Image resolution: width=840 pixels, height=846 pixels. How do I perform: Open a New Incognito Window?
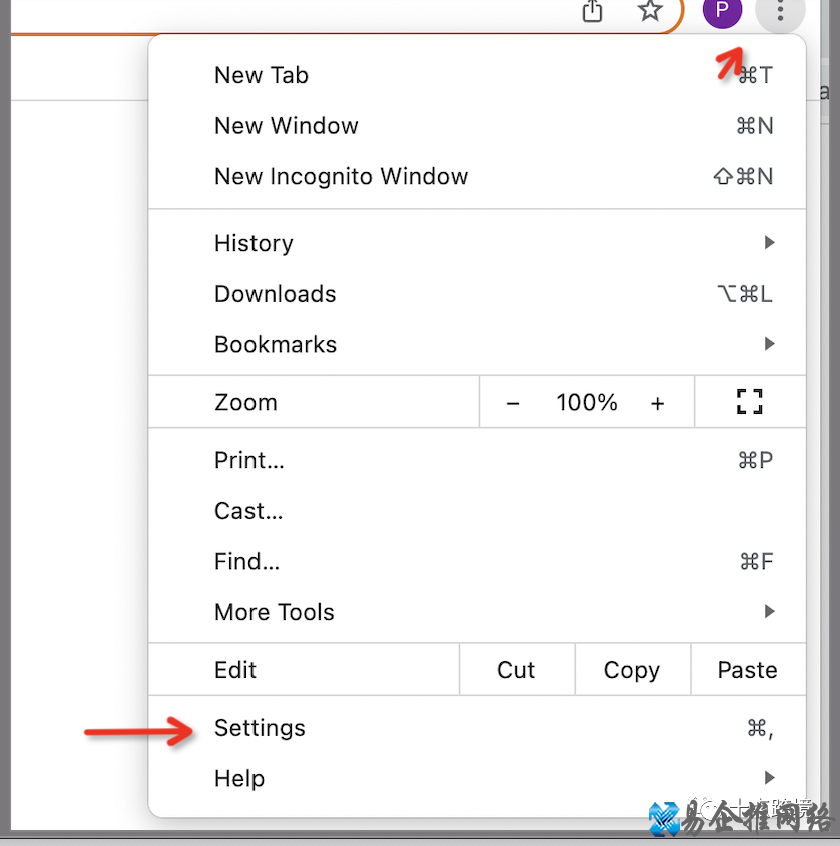pyautogui.click(x=341, y=177)
